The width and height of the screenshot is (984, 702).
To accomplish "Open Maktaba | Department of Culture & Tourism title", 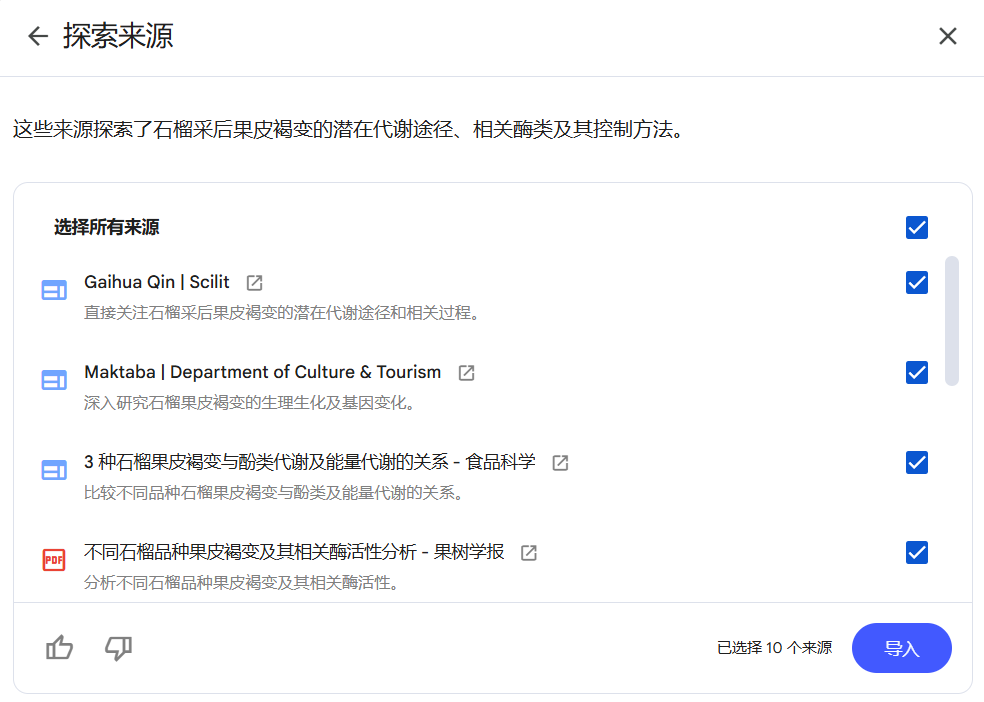I will pyautogui.click(x=263, y=372).
